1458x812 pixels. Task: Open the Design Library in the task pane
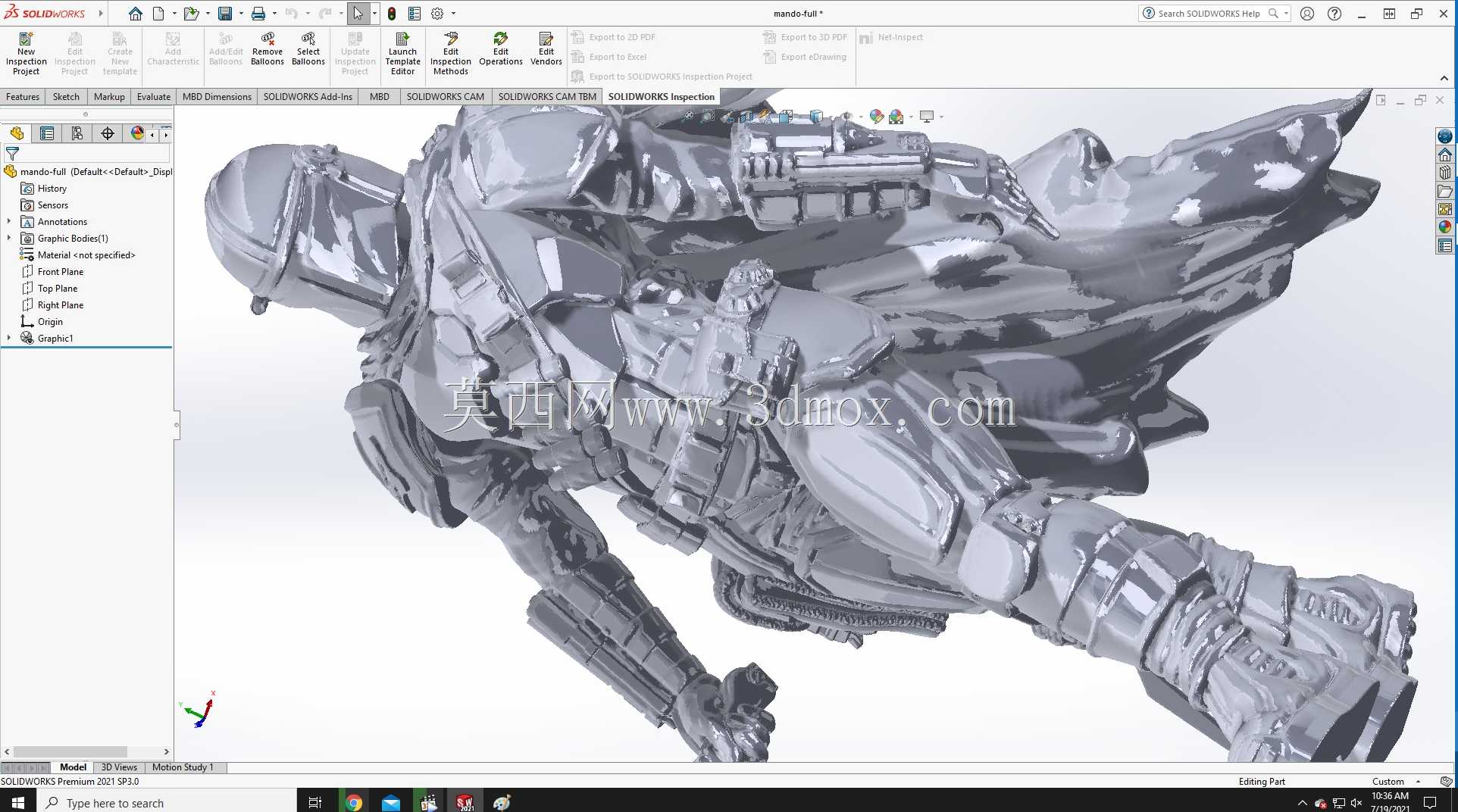1445,173
